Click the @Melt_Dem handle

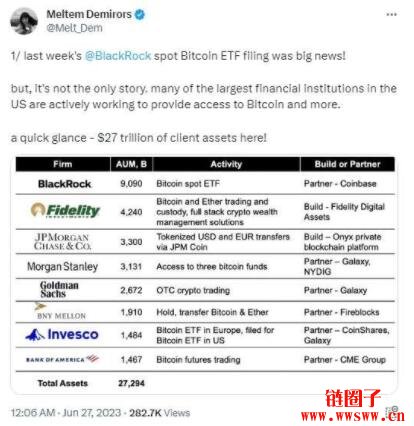click(74, 28)
